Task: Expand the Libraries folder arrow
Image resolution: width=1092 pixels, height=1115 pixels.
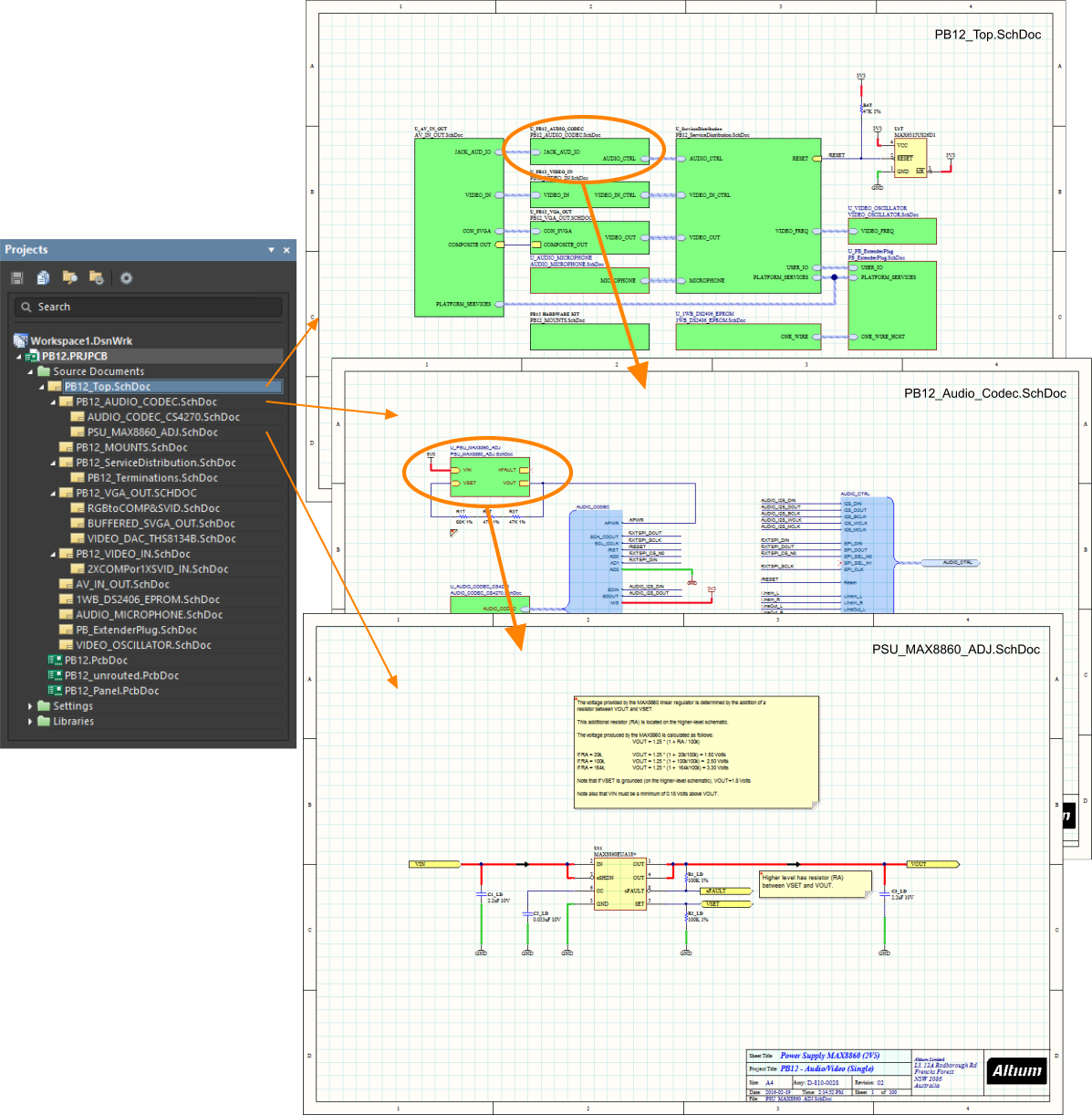Action: 30,721
